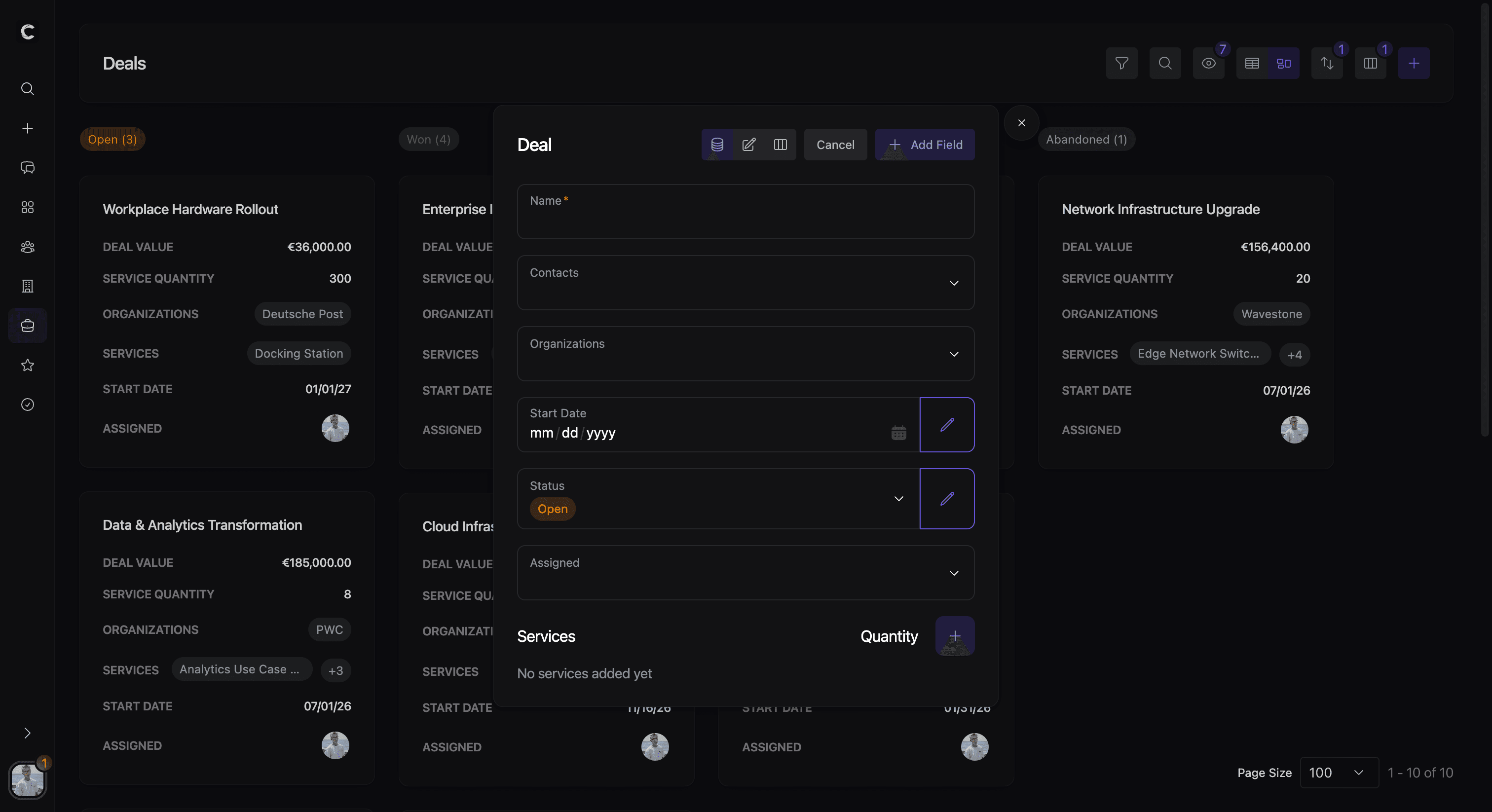
Task: Click the Add Field button
Action: [x=925, y=145]
